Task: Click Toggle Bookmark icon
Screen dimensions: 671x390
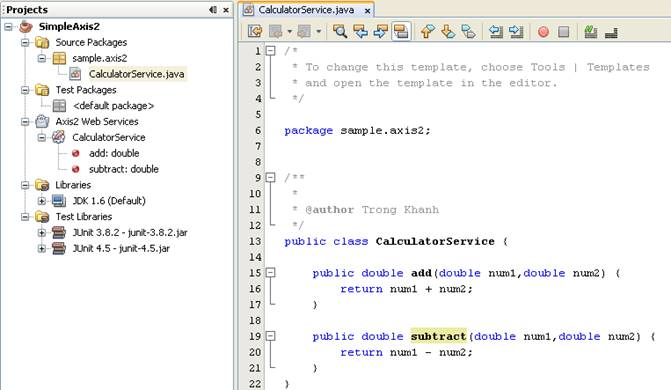Action: tap(468, 32)
